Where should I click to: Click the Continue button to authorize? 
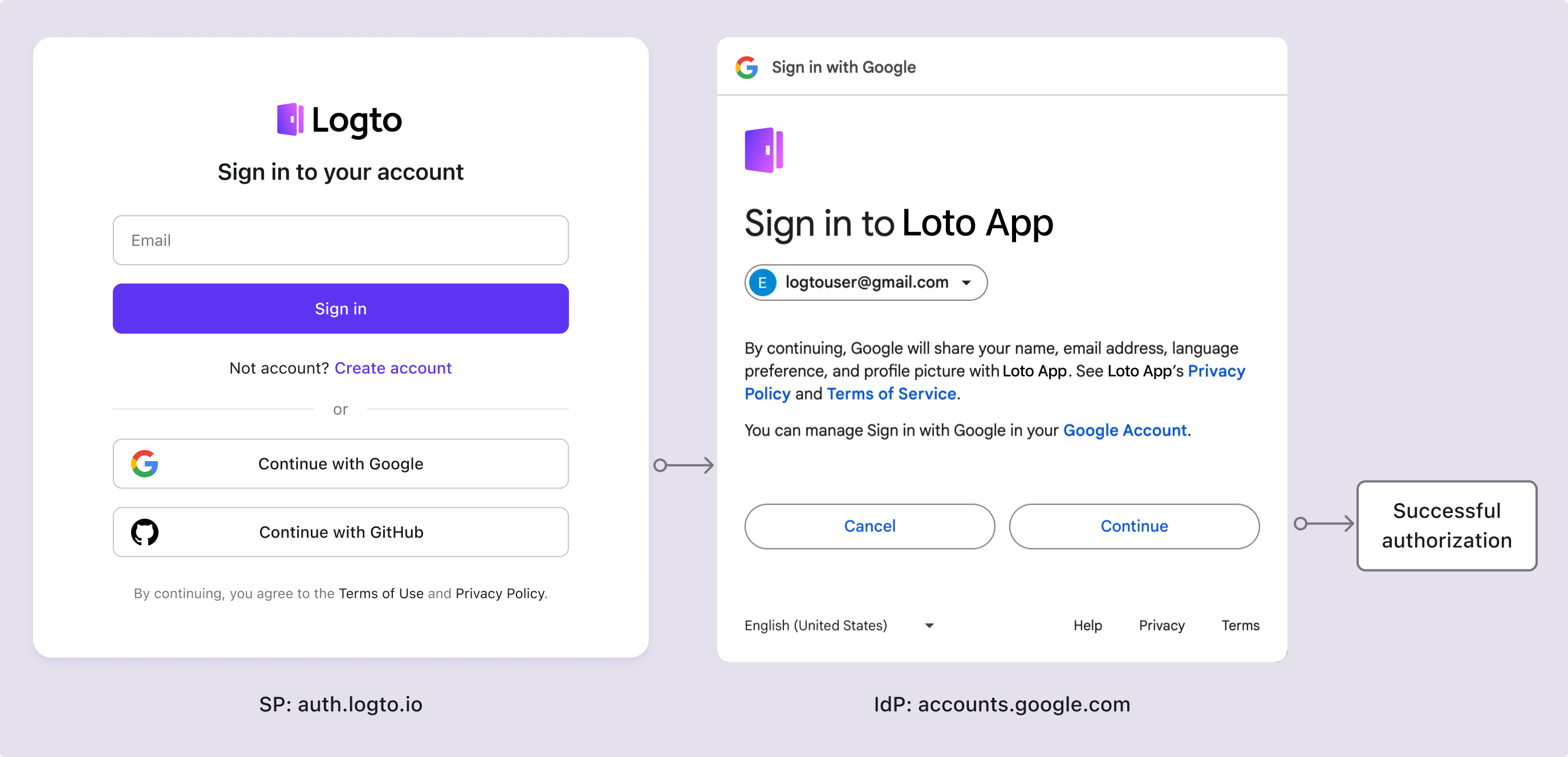pos(1133,526)
